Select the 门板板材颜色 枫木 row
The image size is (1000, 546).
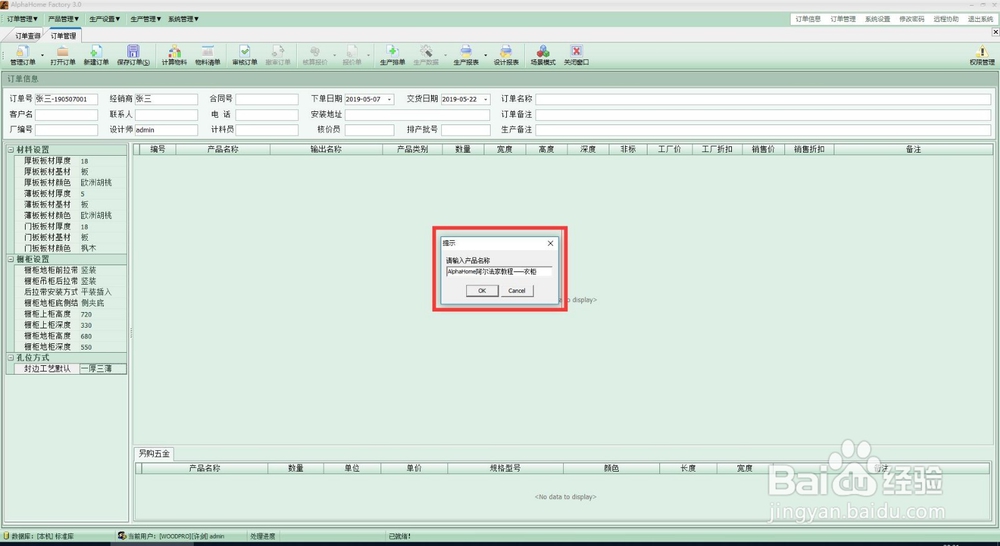[70, 248]
